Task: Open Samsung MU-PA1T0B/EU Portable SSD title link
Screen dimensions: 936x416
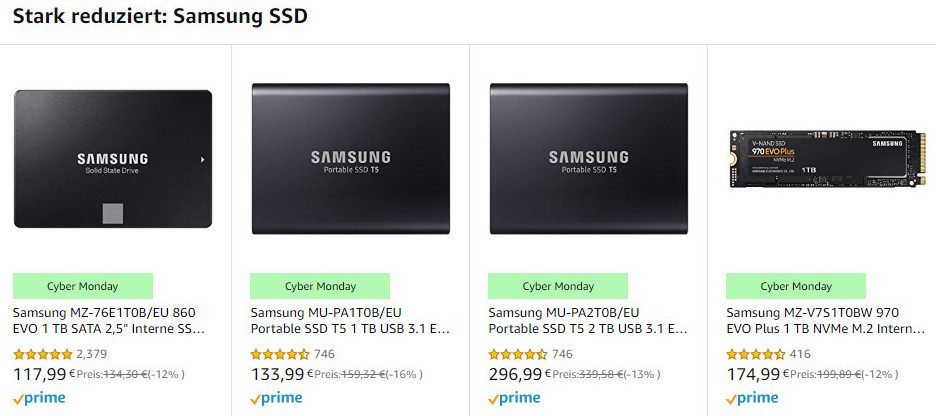Action: [x=349, y=320]
